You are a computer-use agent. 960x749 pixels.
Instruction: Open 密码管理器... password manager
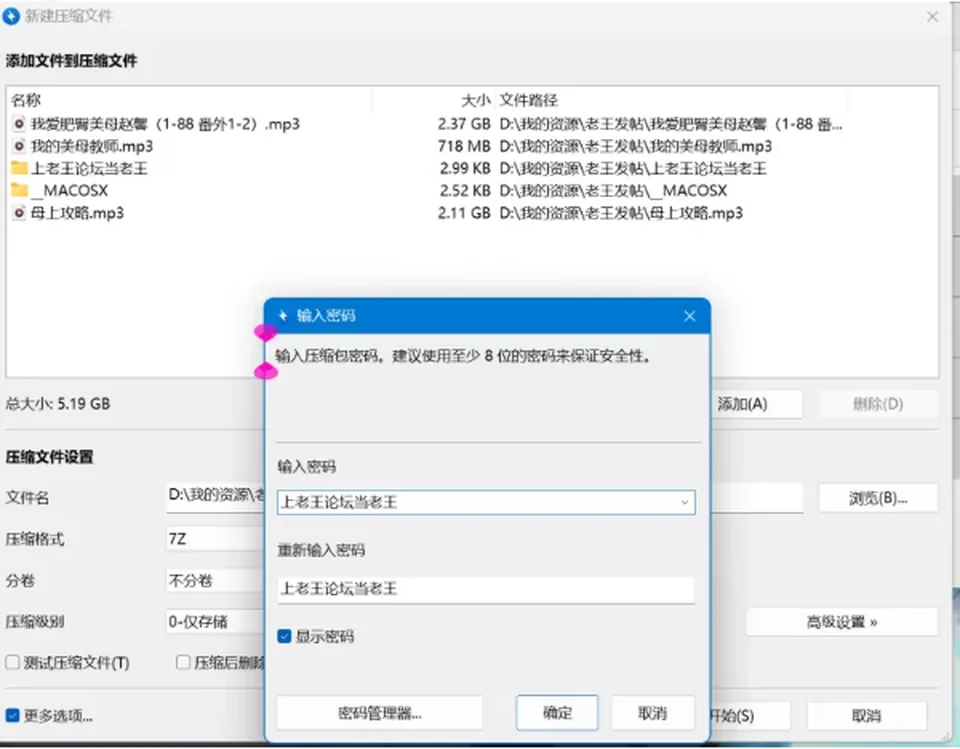[x=380, y=713]
